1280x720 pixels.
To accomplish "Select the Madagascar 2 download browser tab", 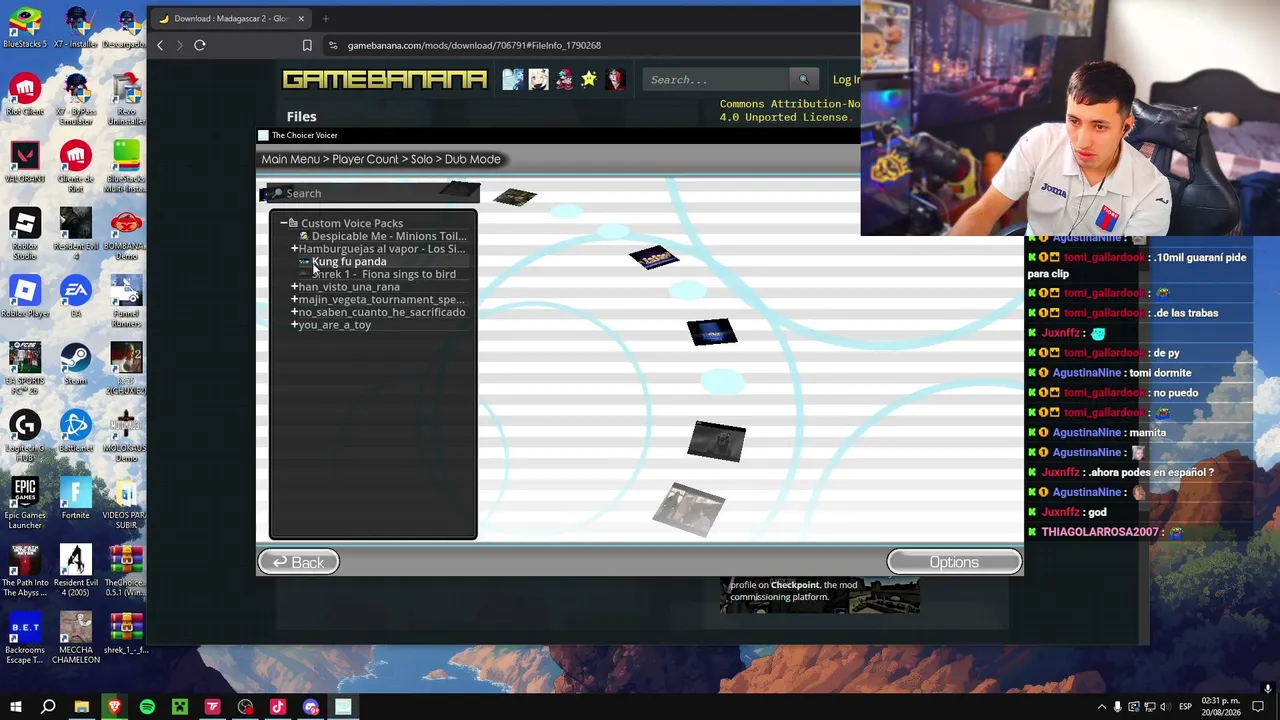I will pyautogui.click(x=231, y=18).
